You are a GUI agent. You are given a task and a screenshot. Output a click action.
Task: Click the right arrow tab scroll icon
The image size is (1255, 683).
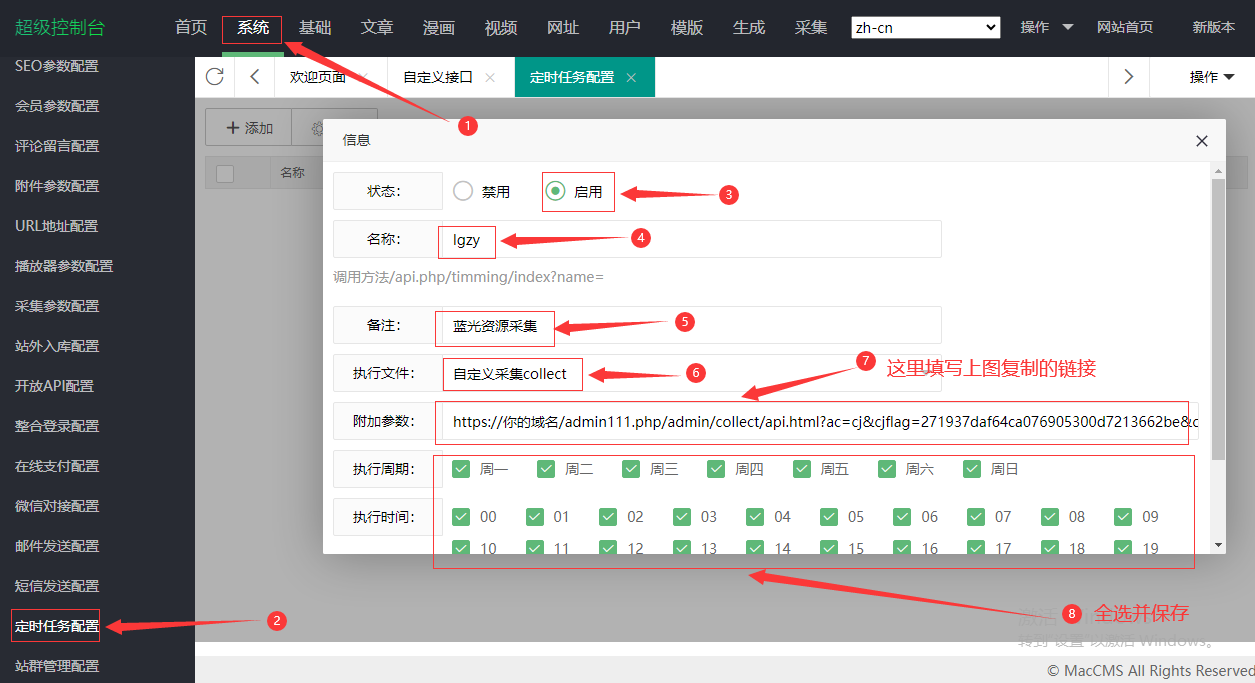(x=1129, y=77)
